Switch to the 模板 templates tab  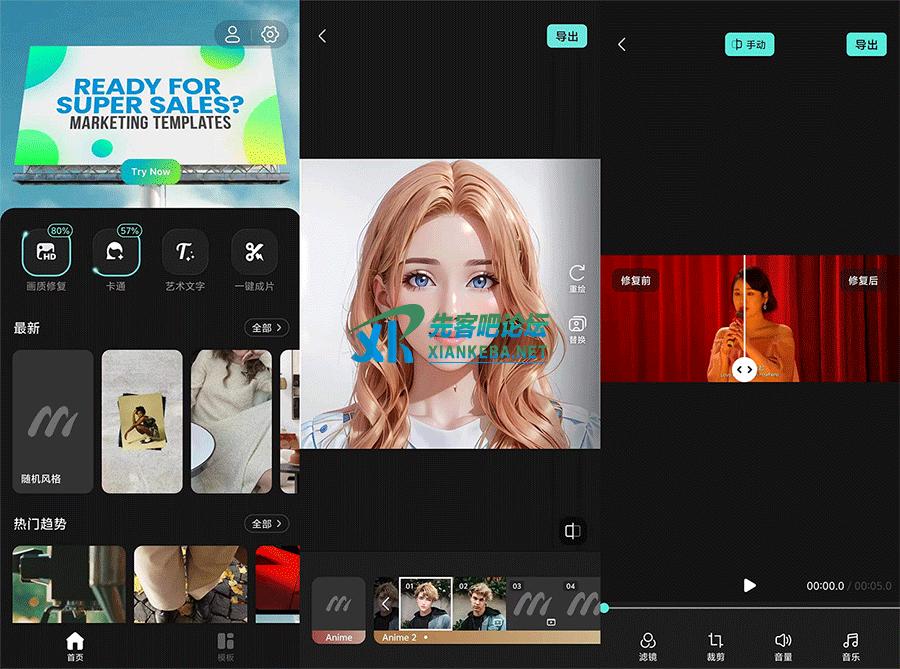tap(225, 644)
